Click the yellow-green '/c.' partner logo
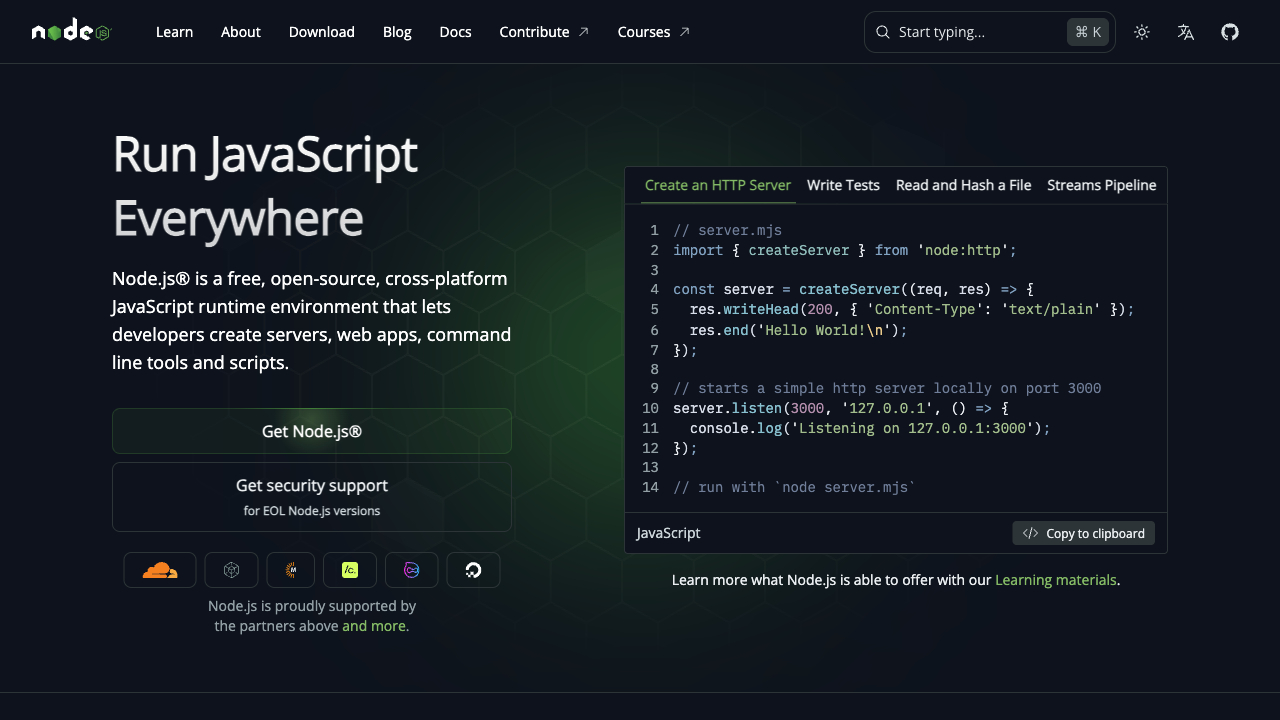 coord(350,570)
